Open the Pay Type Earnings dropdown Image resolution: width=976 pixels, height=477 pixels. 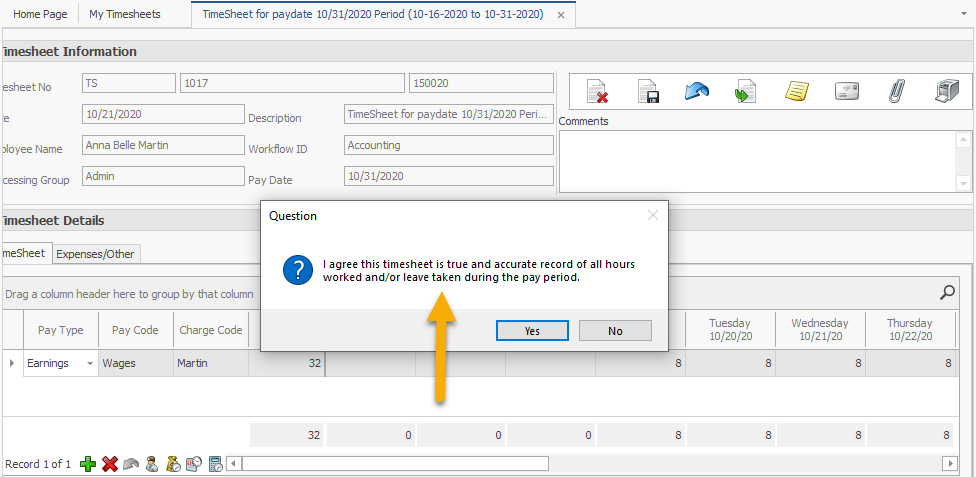point(90,364)
